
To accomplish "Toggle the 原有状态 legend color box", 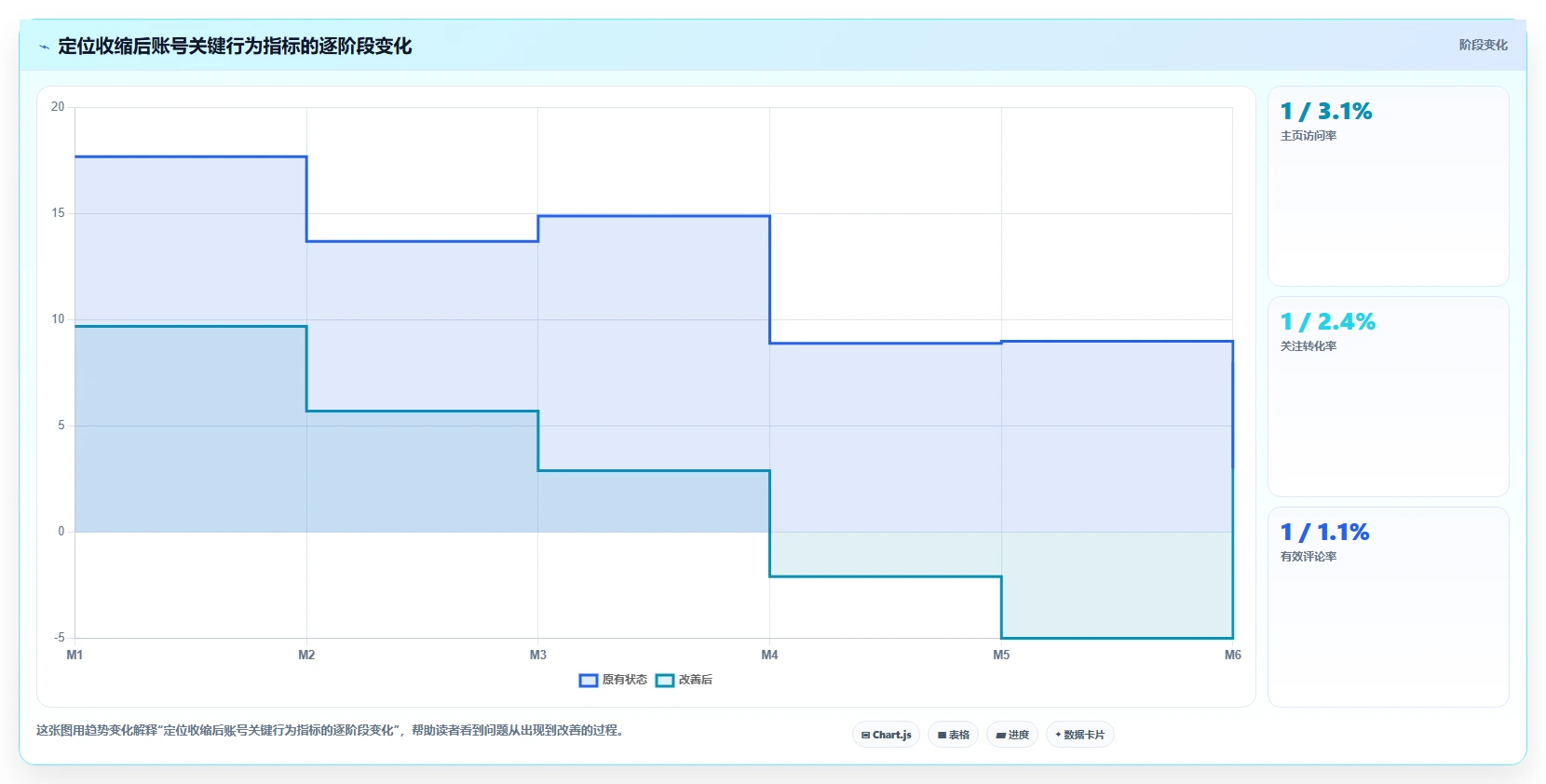I will [589, 681].
